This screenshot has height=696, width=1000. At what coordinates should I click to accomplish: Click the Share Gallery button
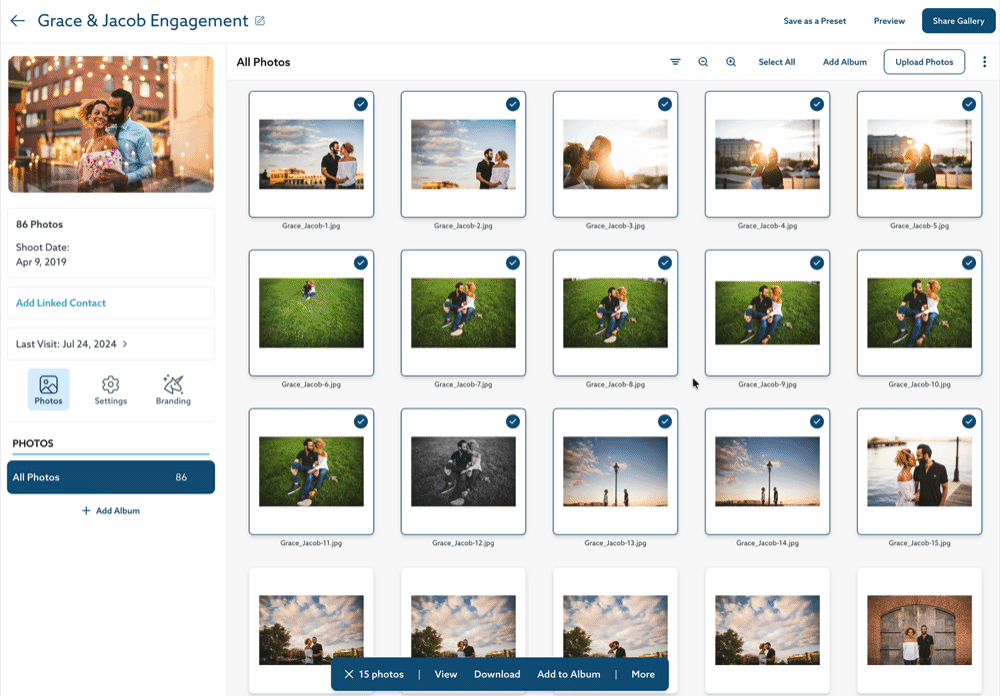(958, 20)
